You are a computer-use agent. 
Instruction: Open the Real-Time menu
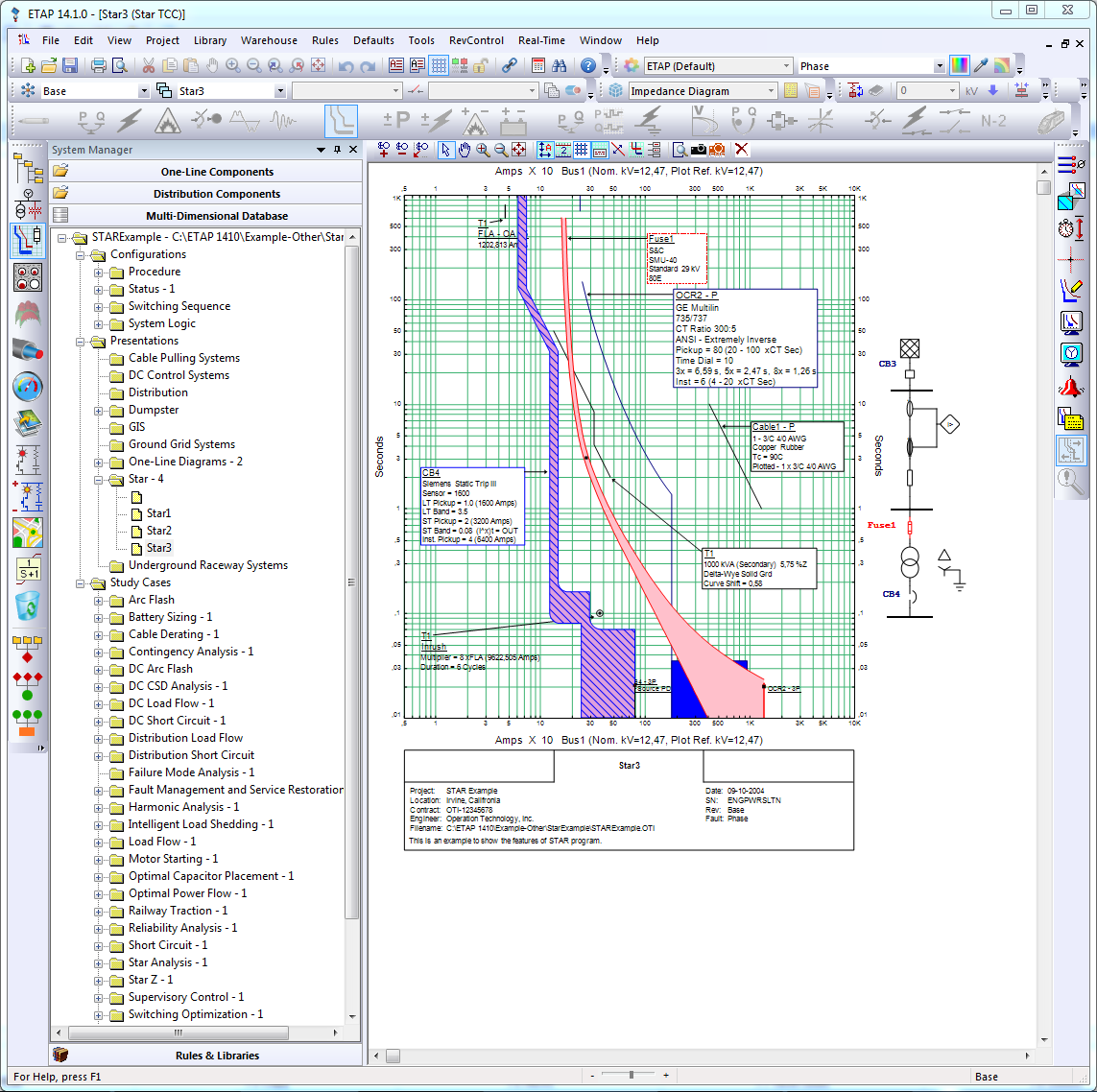point(541,40)
